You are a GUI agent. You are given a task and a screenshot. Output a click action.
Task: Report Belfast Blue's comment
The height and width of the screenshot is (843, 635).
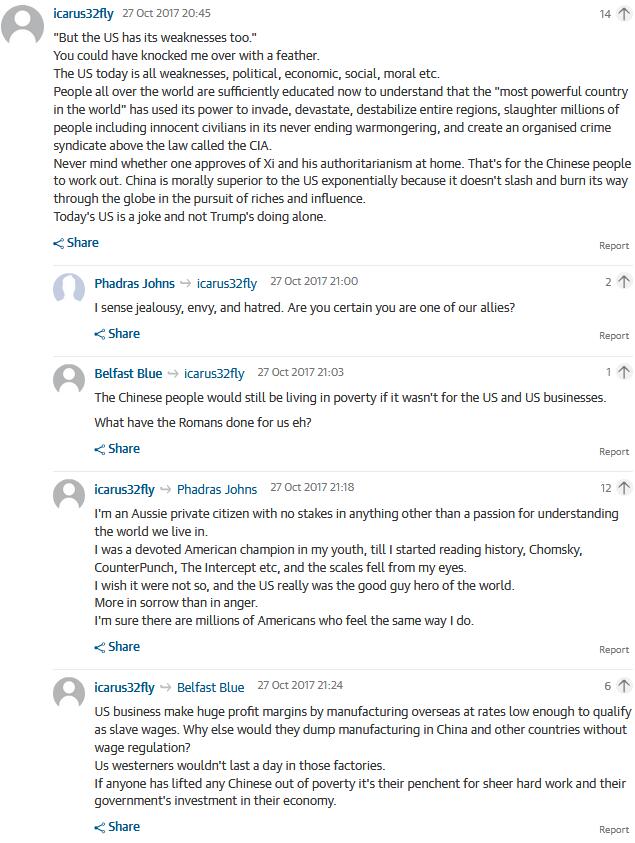[x=613, y=452]
